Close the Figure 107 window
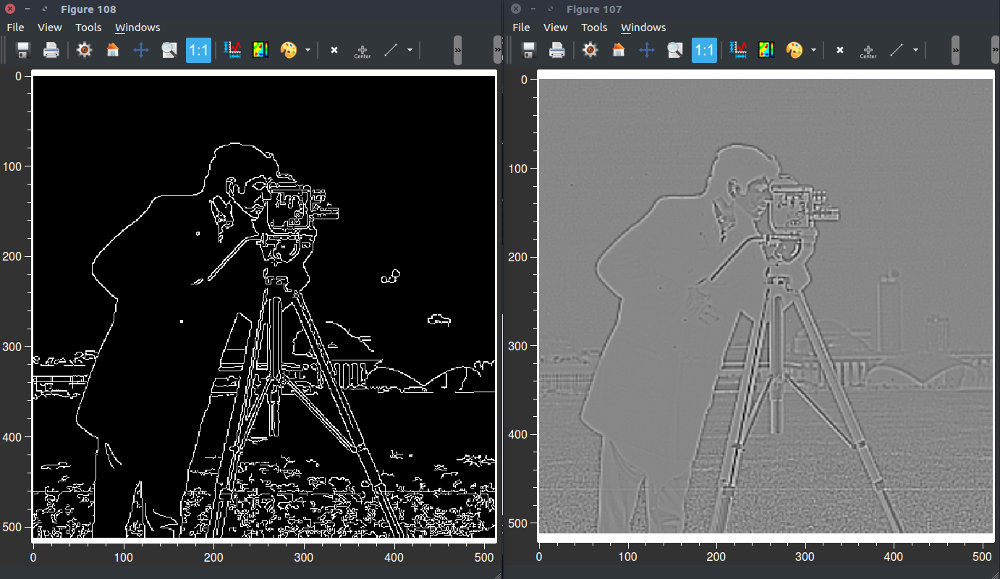The width and height of the screenshot is (1000, 579). [x=516, y=9]
